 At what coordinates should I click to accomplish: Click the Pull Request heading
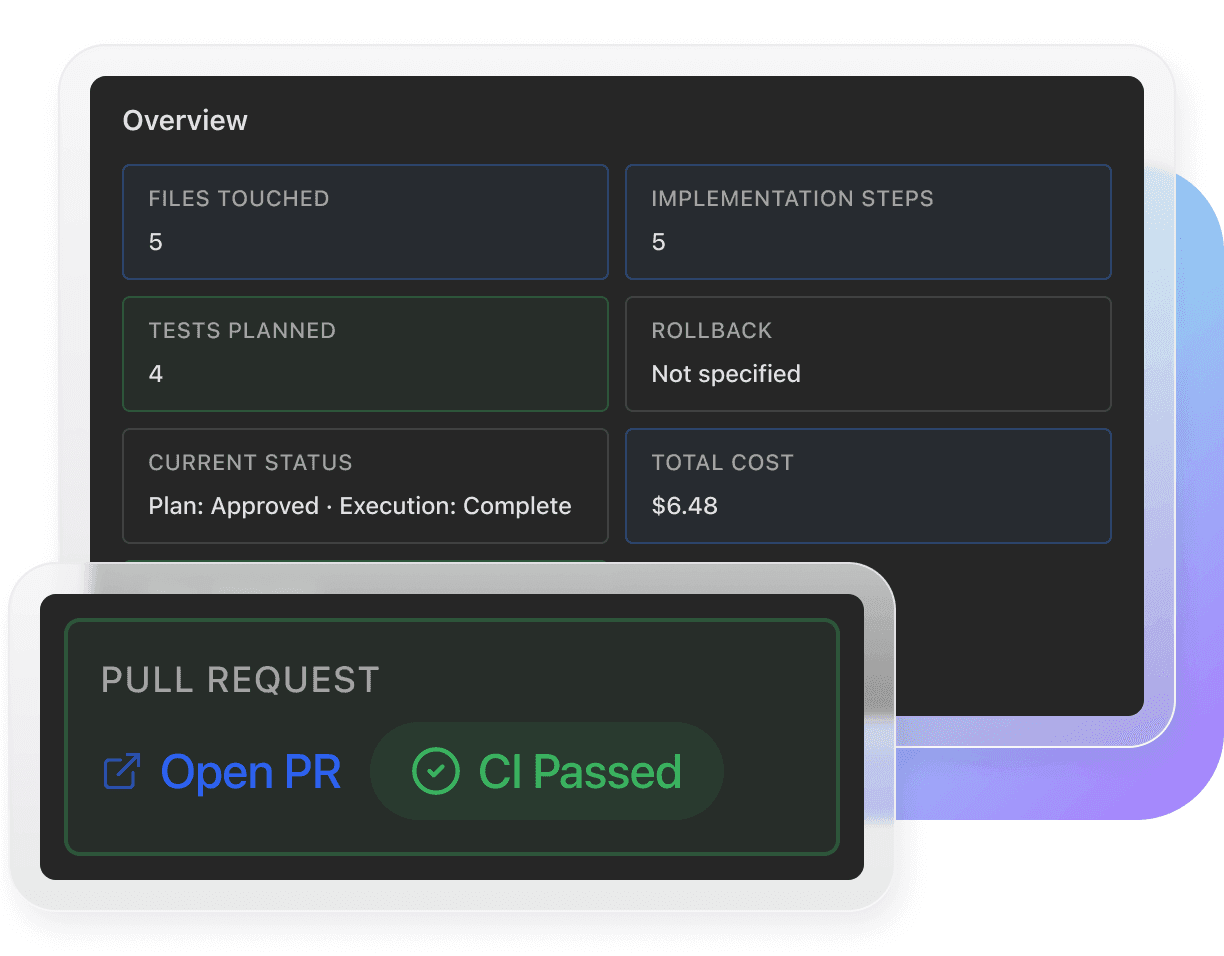(241, 680)
